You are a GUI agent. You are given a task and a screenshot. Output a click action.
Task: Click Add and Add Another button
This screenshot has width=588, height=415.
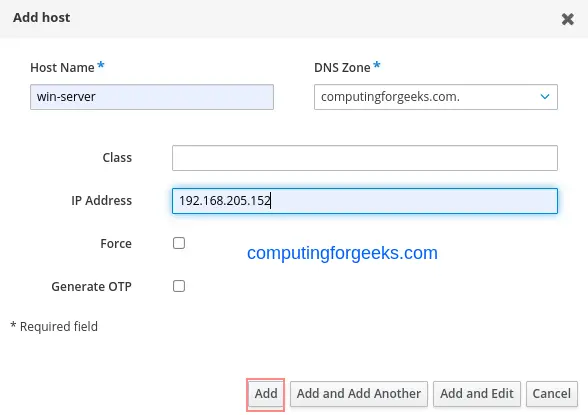(x=359, y=394)
